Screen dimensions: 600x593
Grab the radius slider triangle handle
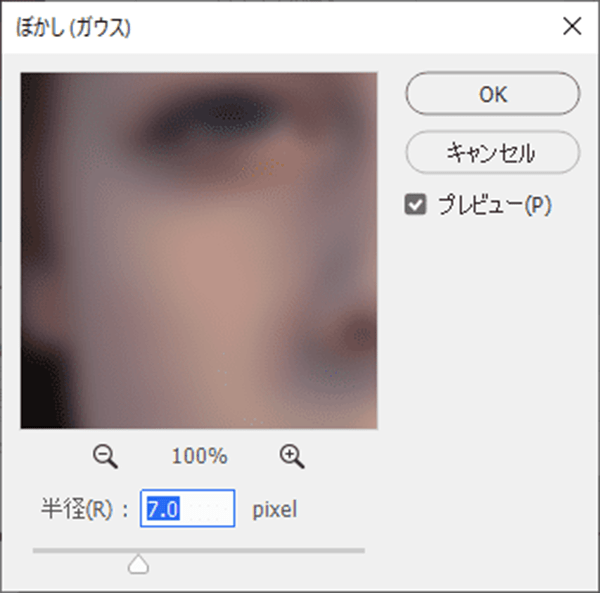[x=138, y=564]
